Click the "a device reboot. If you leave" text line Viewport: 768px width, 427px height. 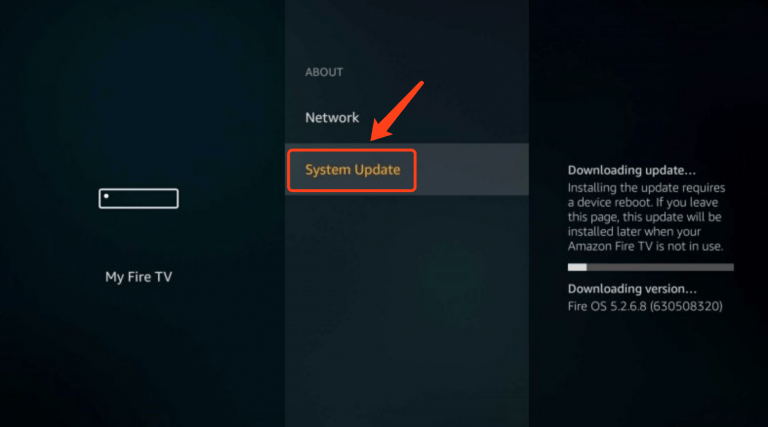click(643, 203)
